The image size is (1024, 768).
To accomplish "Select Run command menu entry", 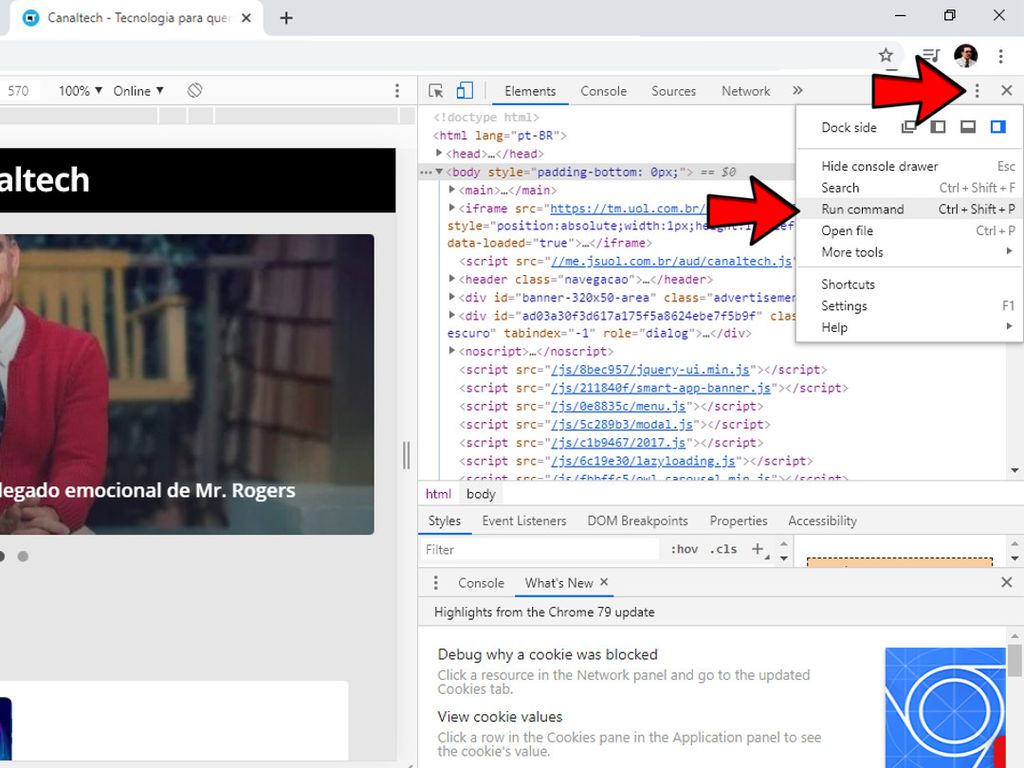I will pos(910,209).
